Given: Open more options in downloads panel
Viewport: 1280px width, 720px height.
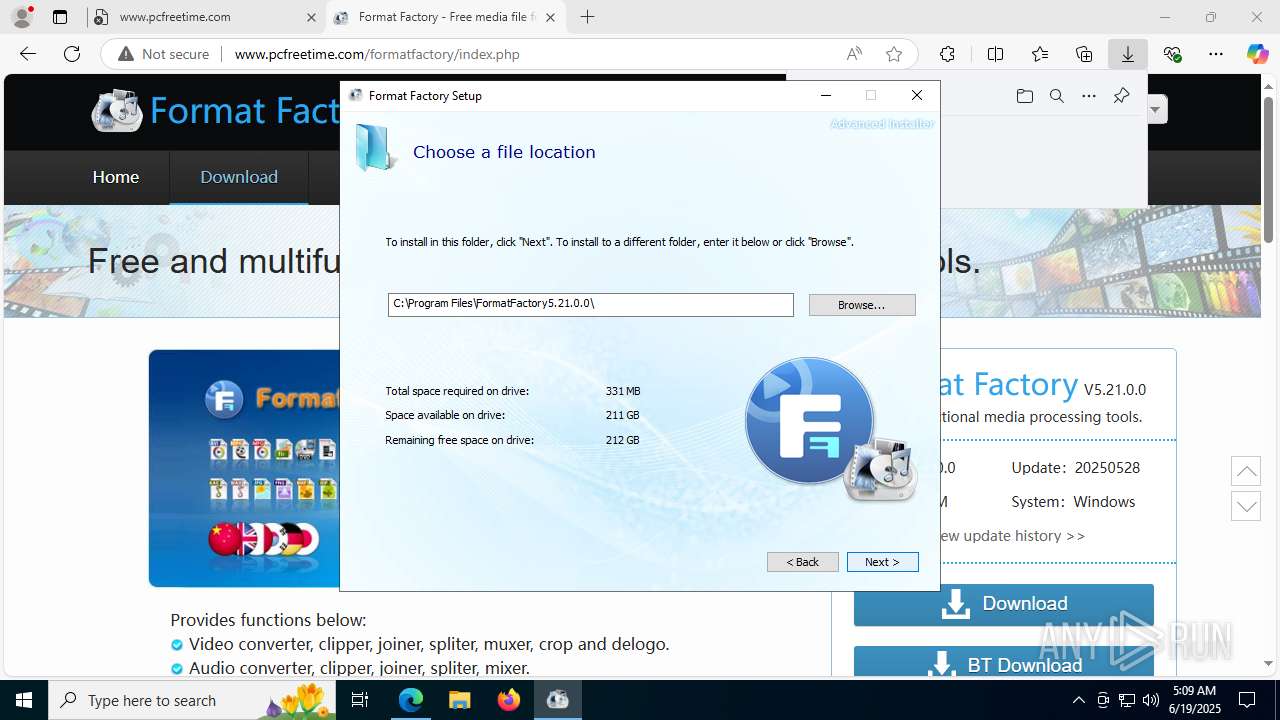Looking at the screenshot, I should pyautogui.click(x=1089, y=96).
